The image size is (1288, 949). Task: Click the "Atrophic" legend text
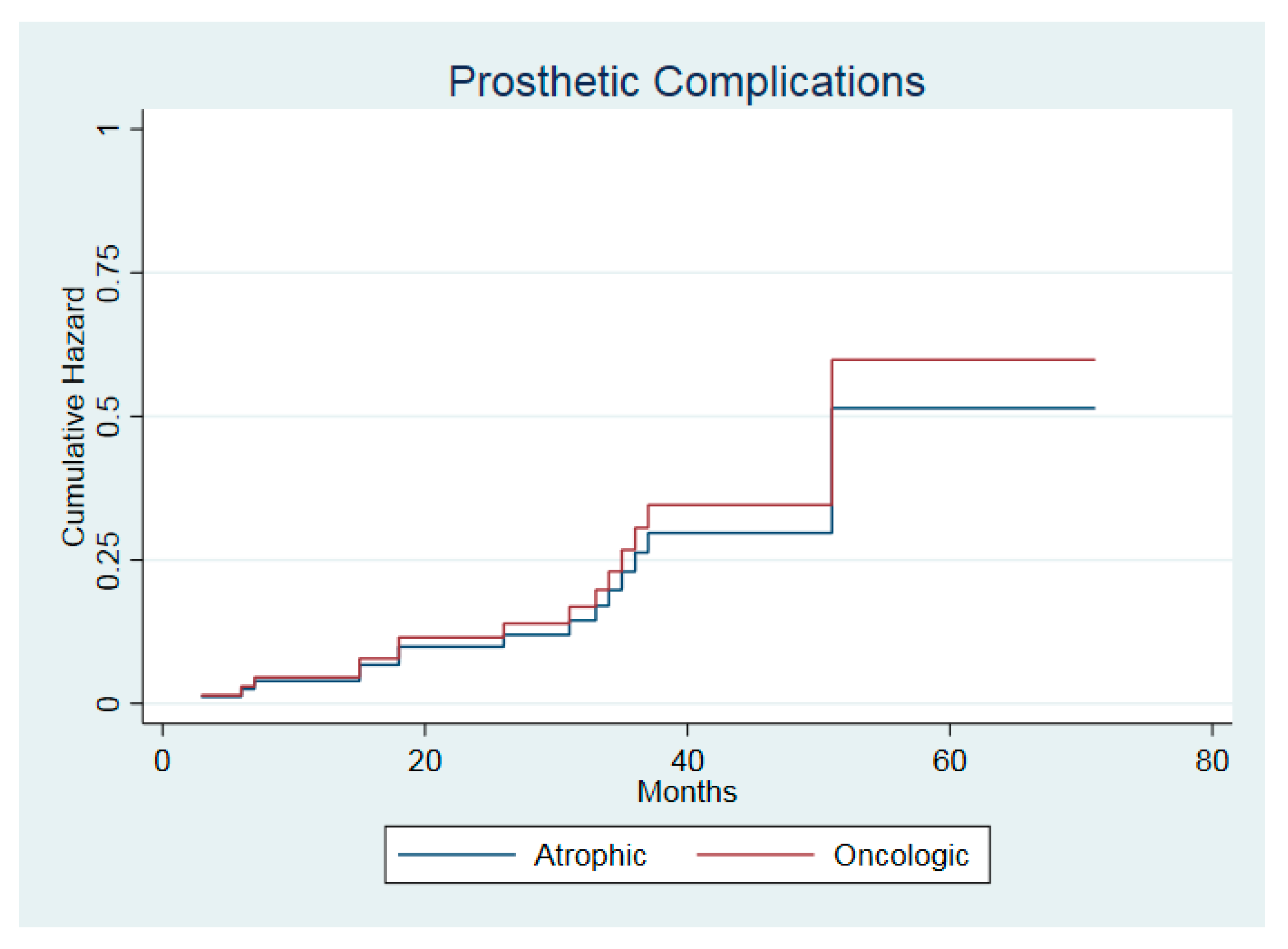click(x=590, y=855)
